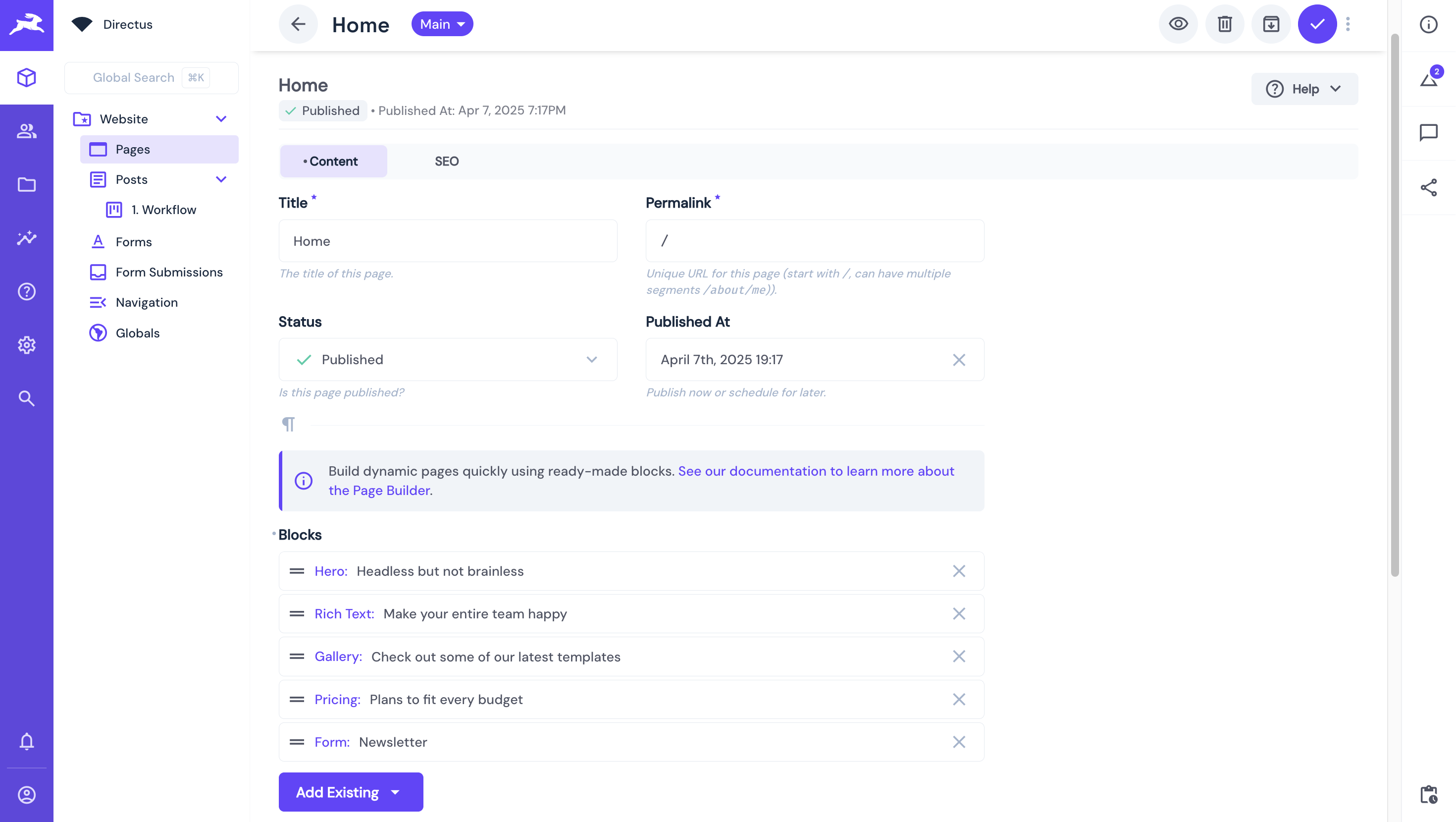Viewport: 1456px width, 822px height.
Task: Open the Add Existing dropdown button
Action: point(351,792)
